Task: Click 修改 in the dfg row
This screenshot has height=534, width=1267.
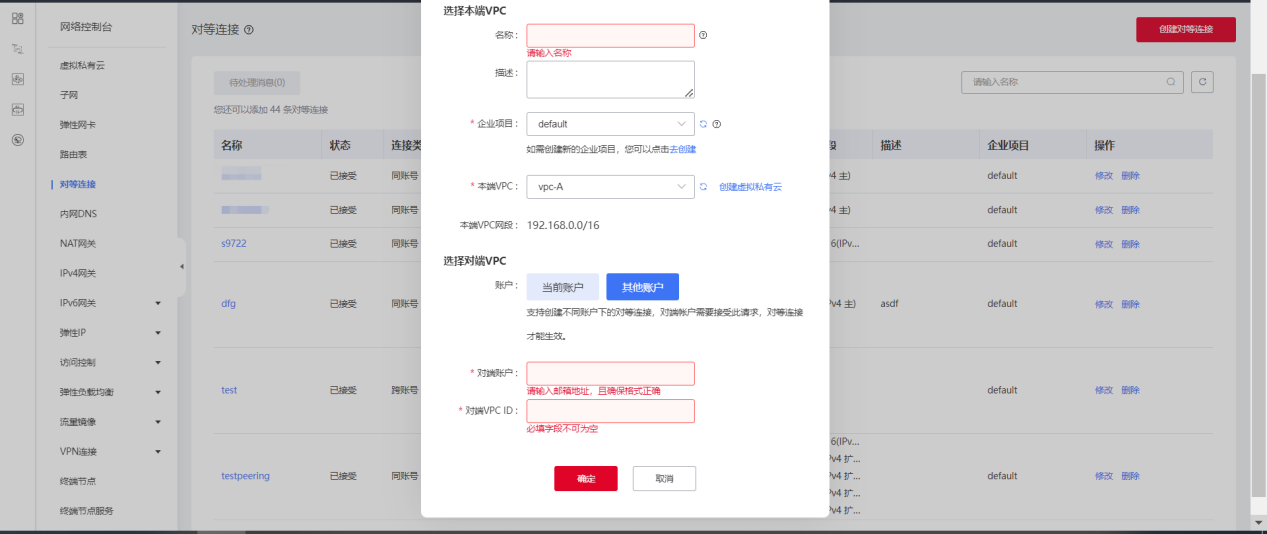Action: tap(1104, 304)
